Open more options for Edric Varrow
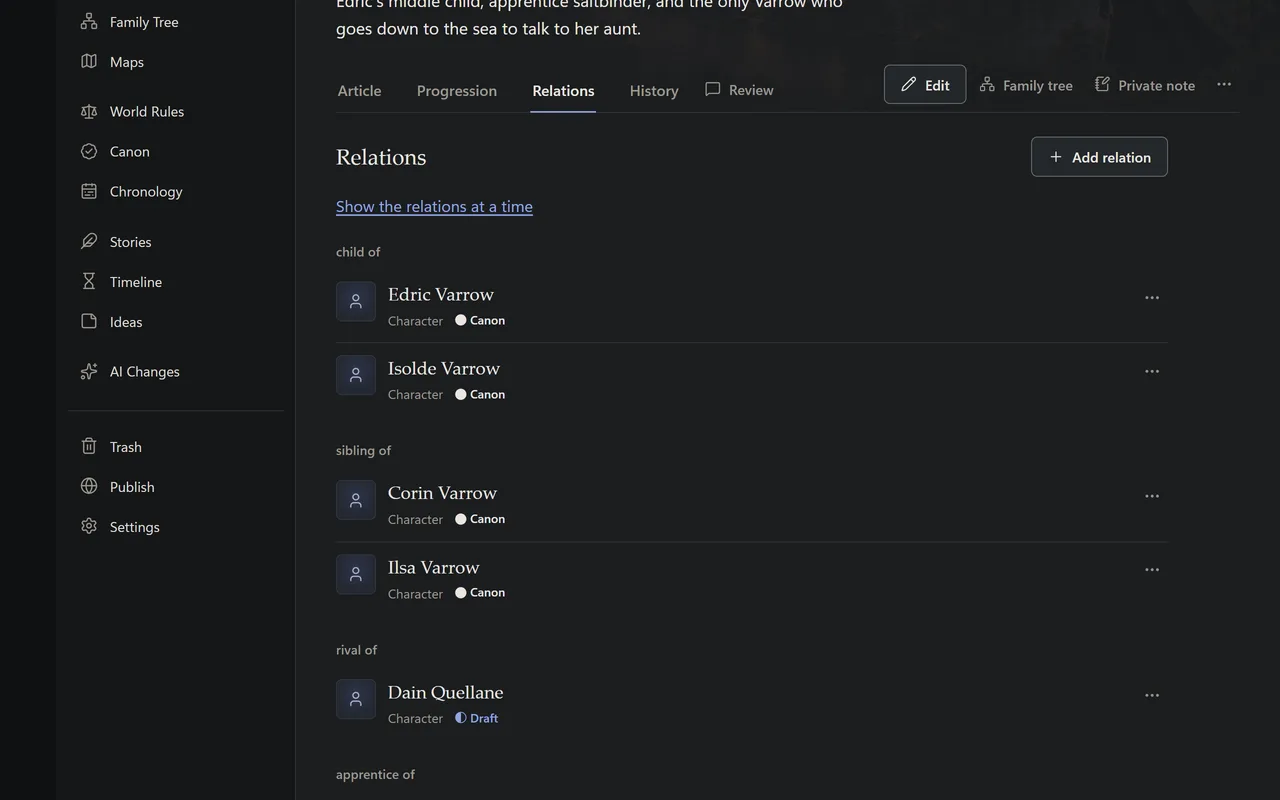 click(x=1152, y=297)
